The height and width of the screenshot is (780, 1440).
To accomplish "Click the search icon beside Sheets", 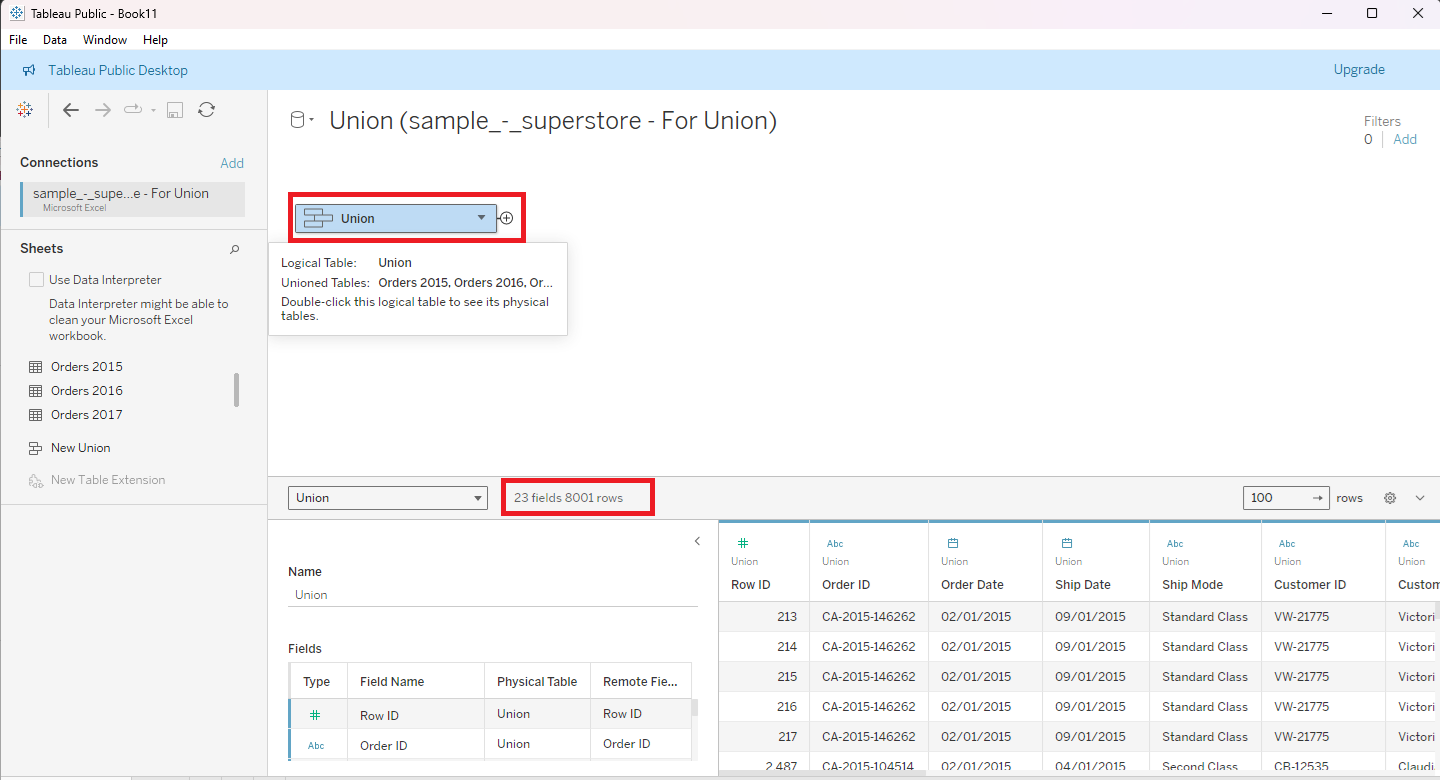I will coord(235,249).
